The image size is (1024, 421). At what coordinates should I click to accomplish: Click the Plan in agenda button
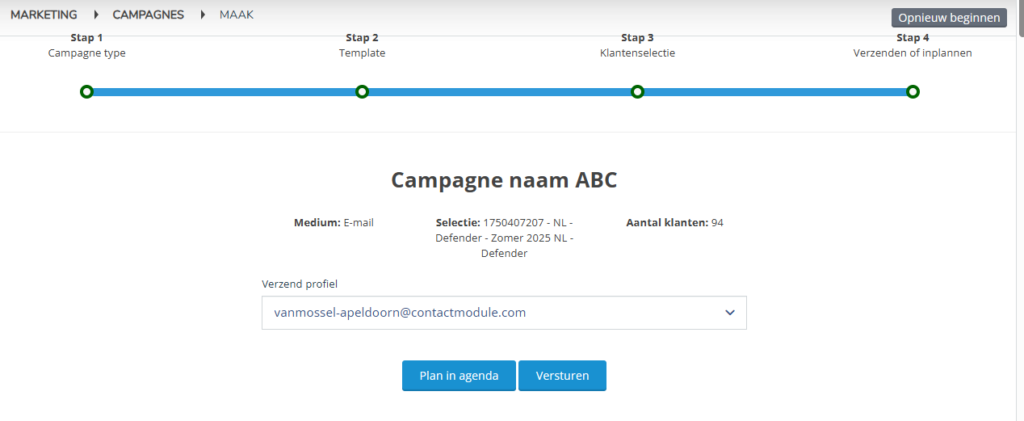point(459,376)
